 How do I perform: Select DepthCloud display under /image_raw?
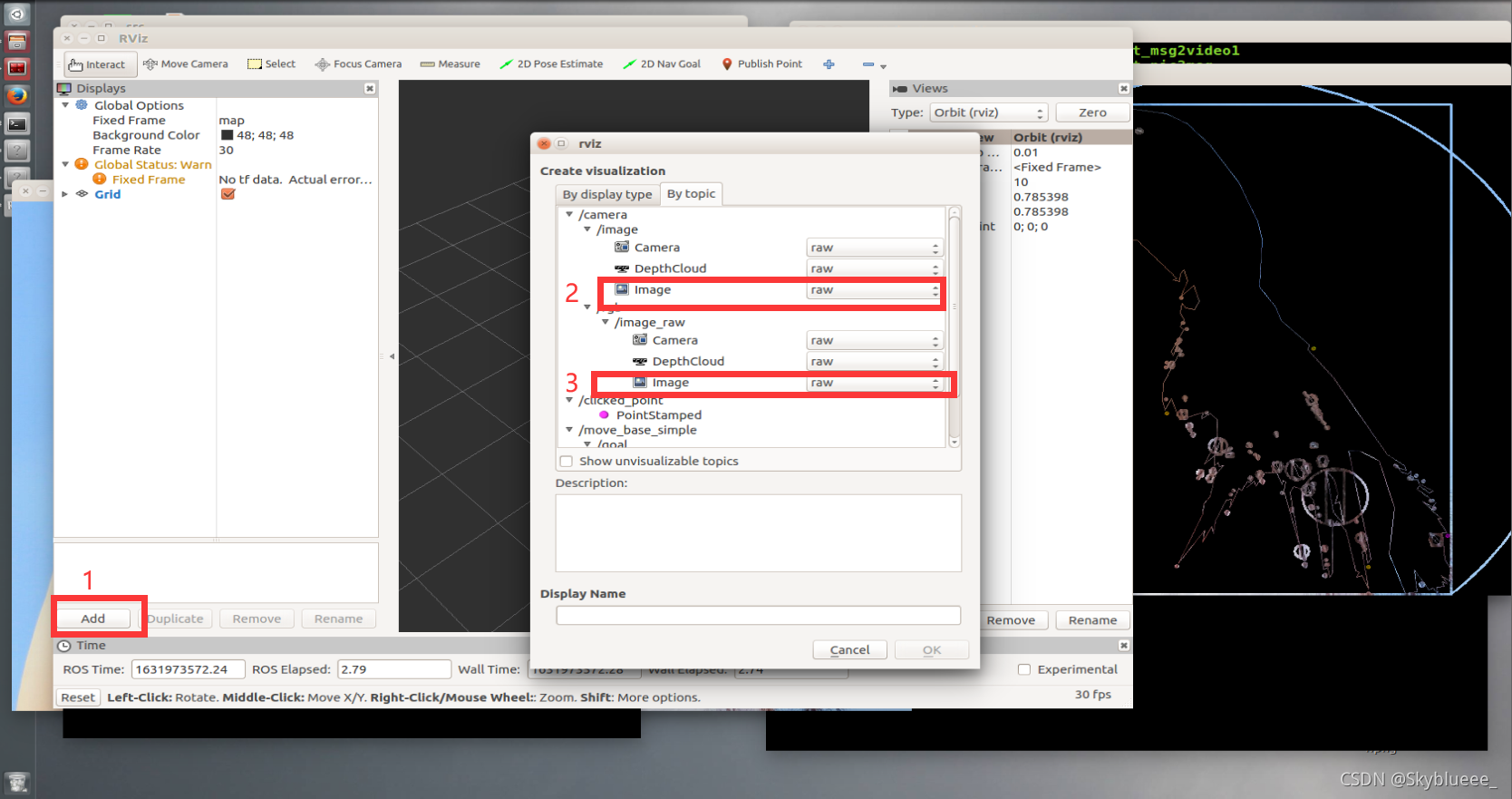point(688,361)
